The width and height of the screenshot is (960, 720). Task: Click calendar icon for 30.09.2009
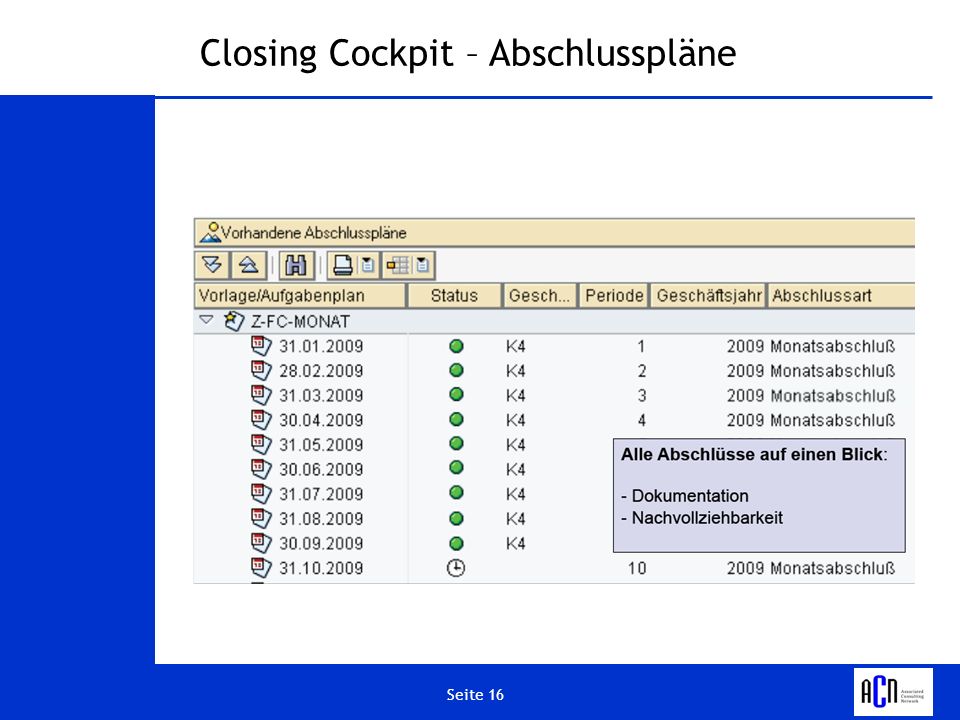tap(261, 542)
